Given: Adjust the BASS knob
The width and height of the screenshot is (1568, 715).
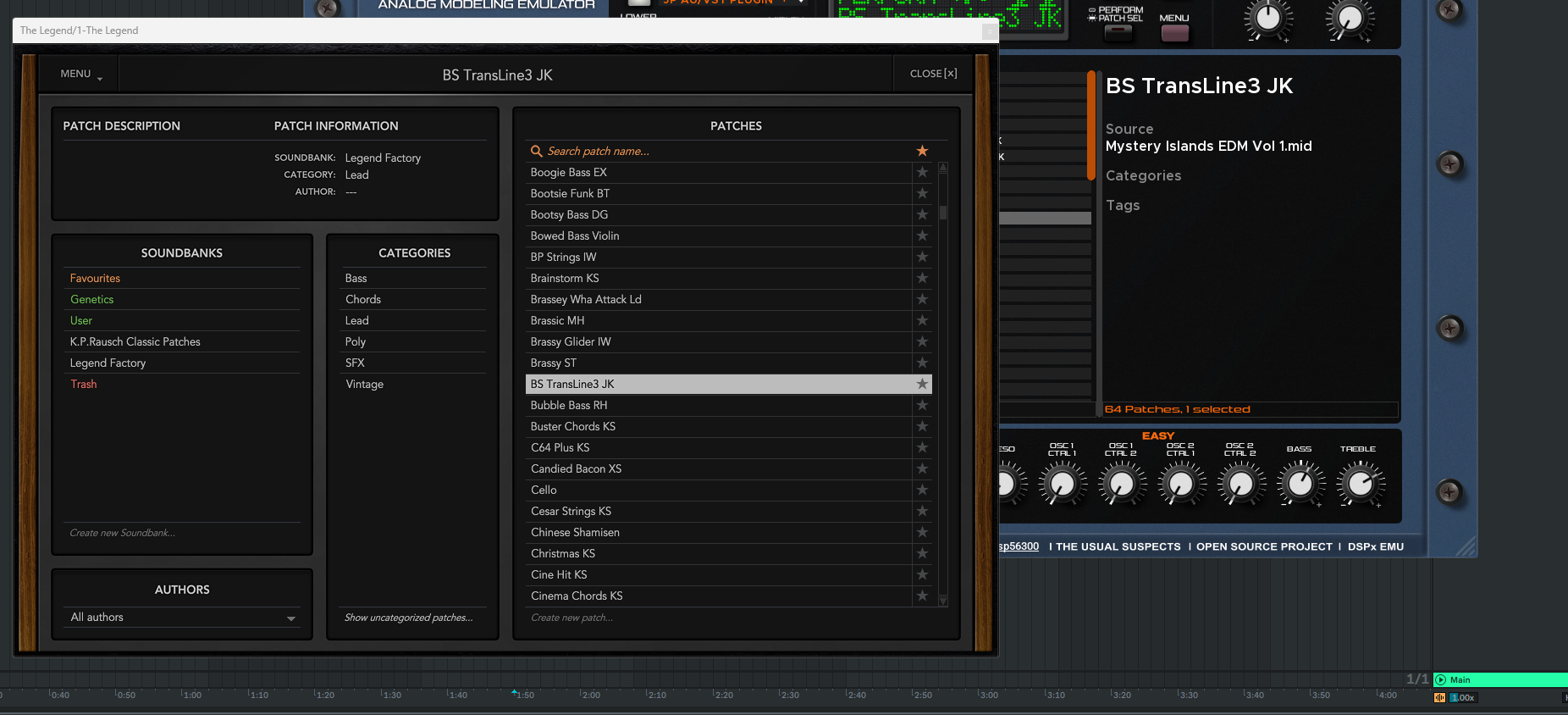Looking at the screenshot, I should tap(1300, 484).
